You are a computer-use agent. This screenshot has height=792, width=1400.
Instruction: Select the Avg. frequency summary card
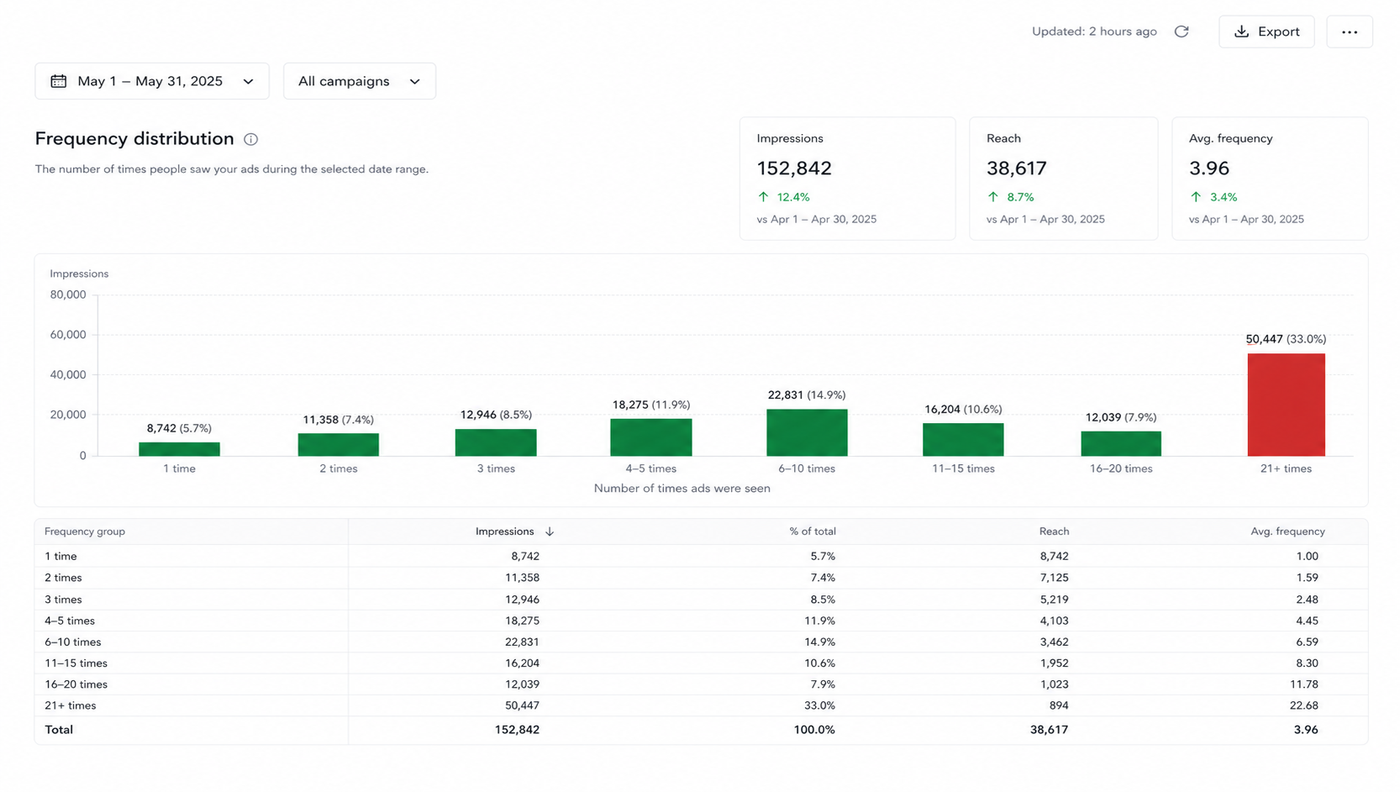1270,179
